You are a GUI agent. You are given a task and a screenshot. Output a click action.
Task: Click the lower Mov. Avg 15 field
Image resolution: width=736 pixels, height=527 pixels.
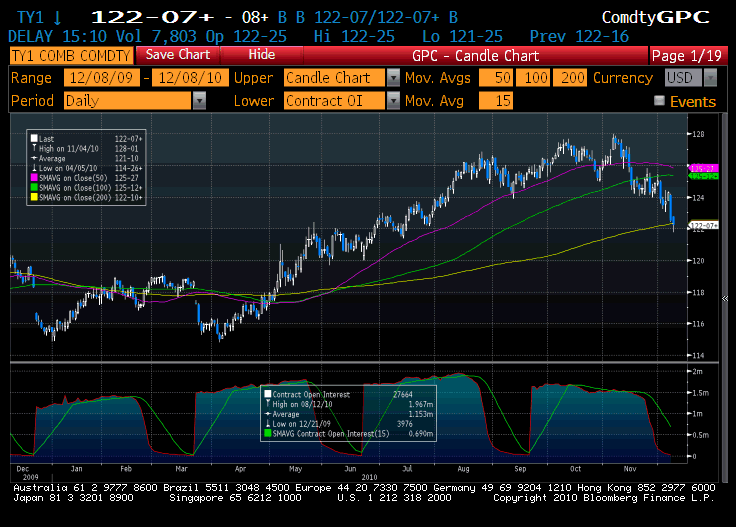tap(493, 101)
